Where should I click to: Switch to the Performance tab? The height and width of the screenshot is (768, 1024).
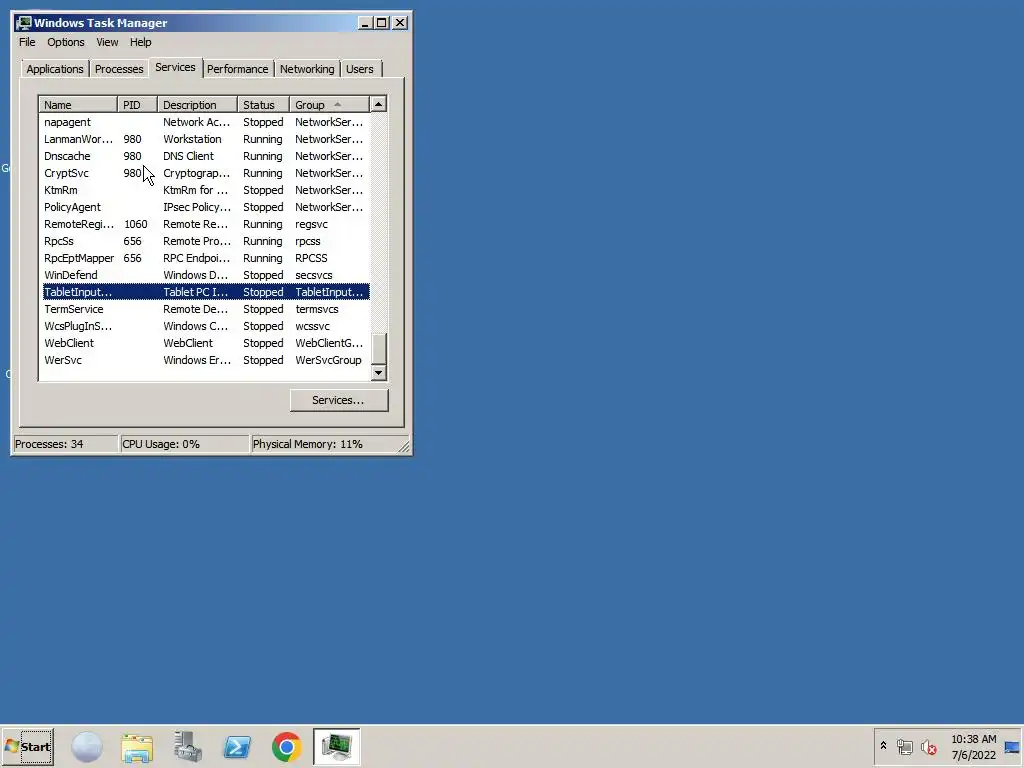pos(238,69)
